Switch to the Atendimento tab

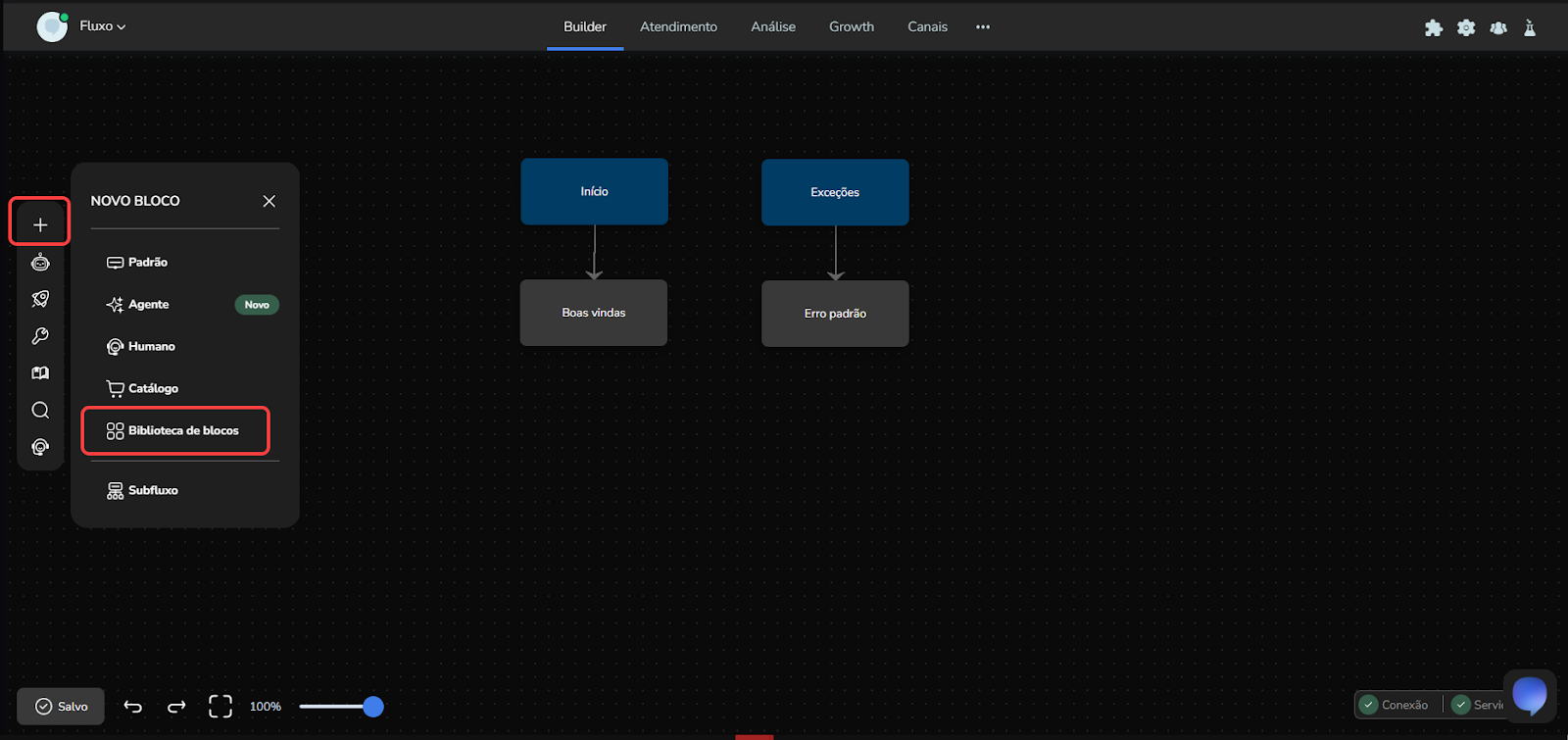(678, 26)
